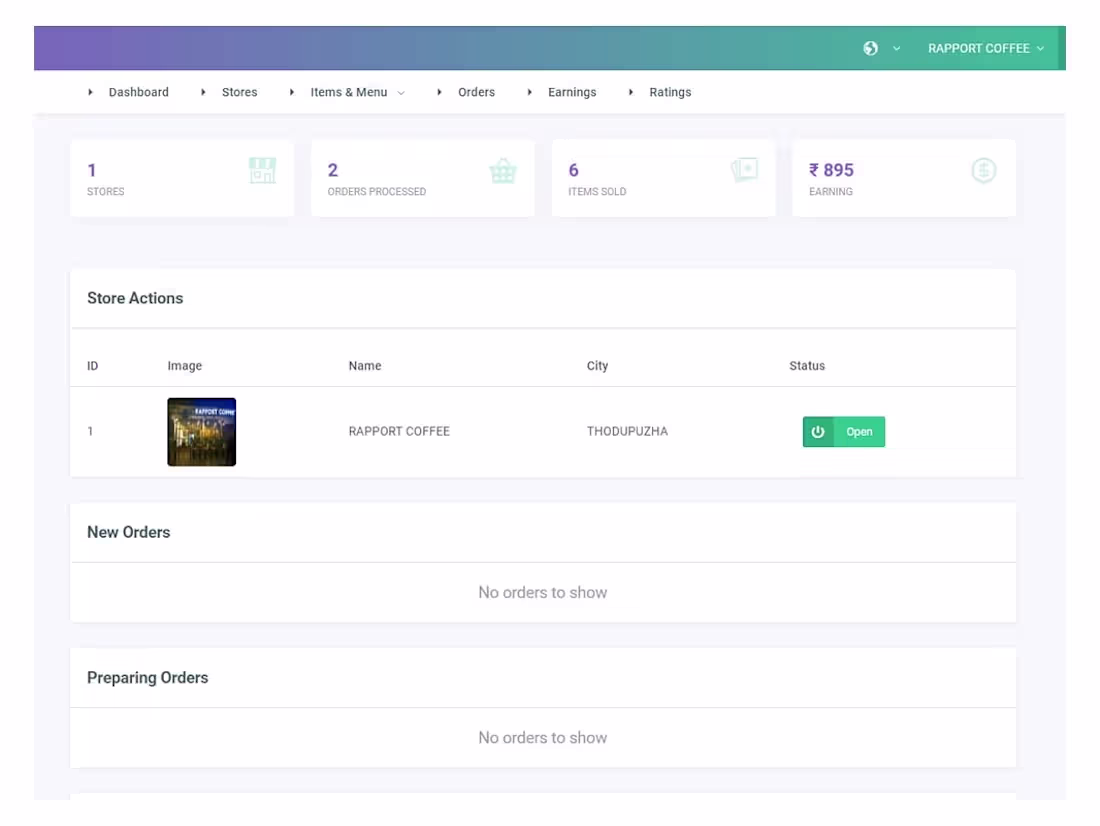The width and height of the screenshot is (1100, 826).
Task: Expand the language chevron dropdown
Action: pos(896,48)
